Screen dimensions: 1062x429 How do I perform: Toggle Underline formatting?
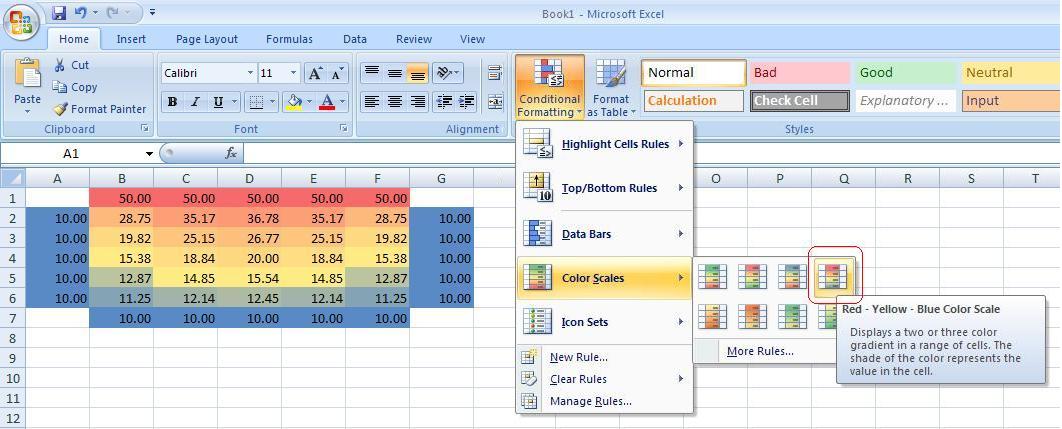(218, 102)
